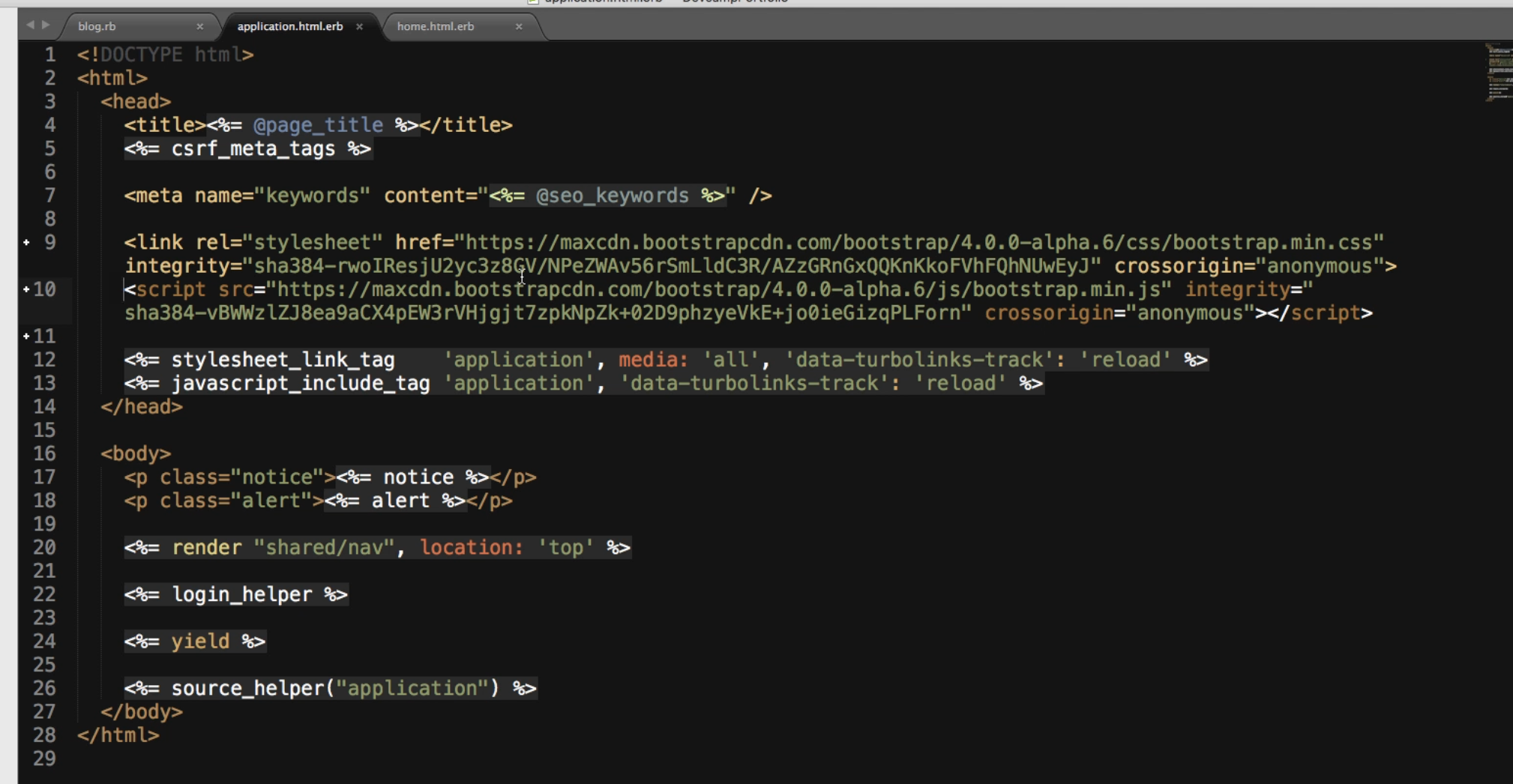Click line number 16 in gutter
This screenshot has height=784, width=1513.
pos(44,453)
